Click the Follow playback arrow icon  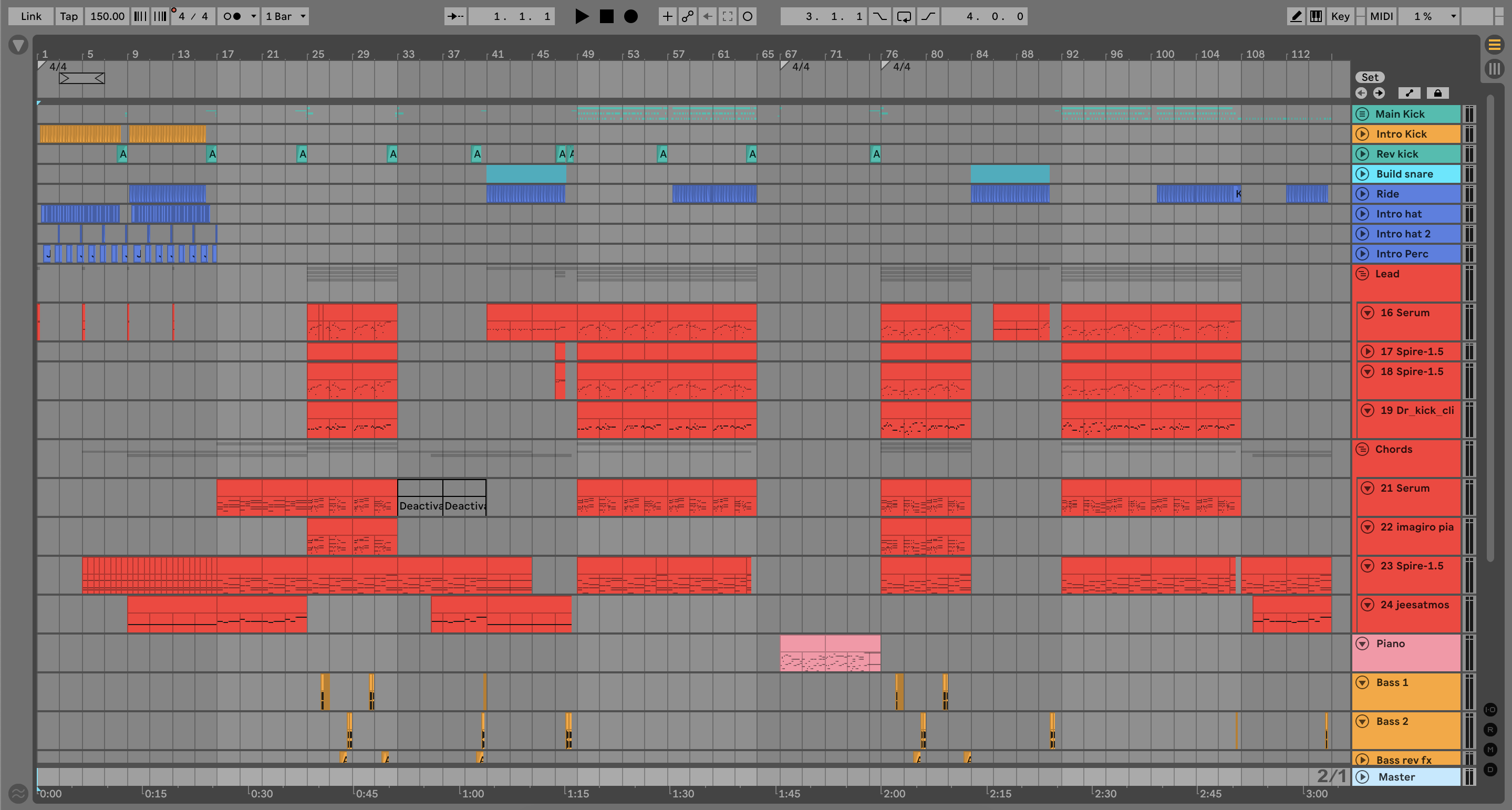(x=455, y=16)
